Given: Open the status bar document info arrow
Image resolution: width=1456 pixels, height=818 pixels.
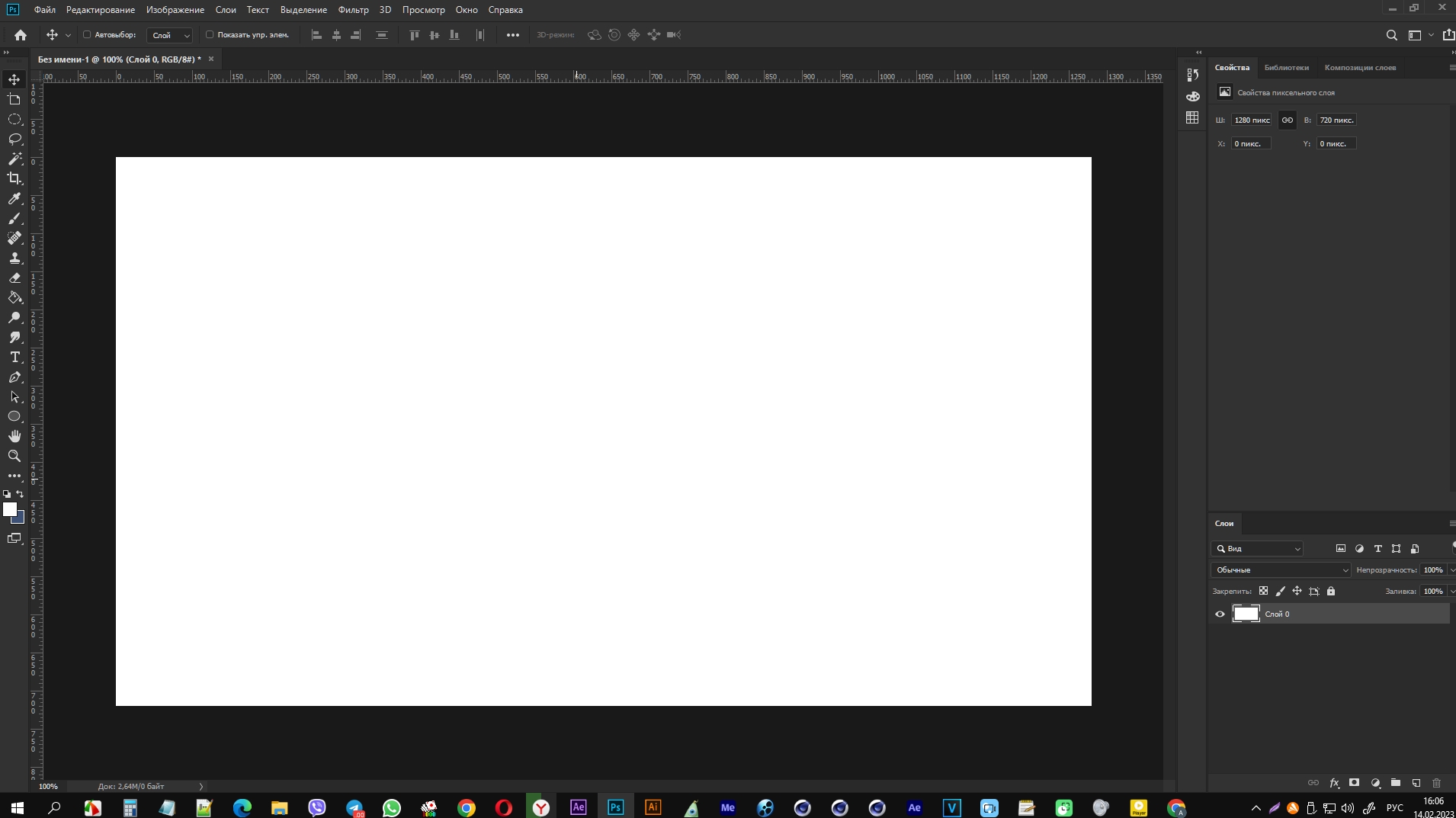Looking at the screenshot, I should (201, 787).
